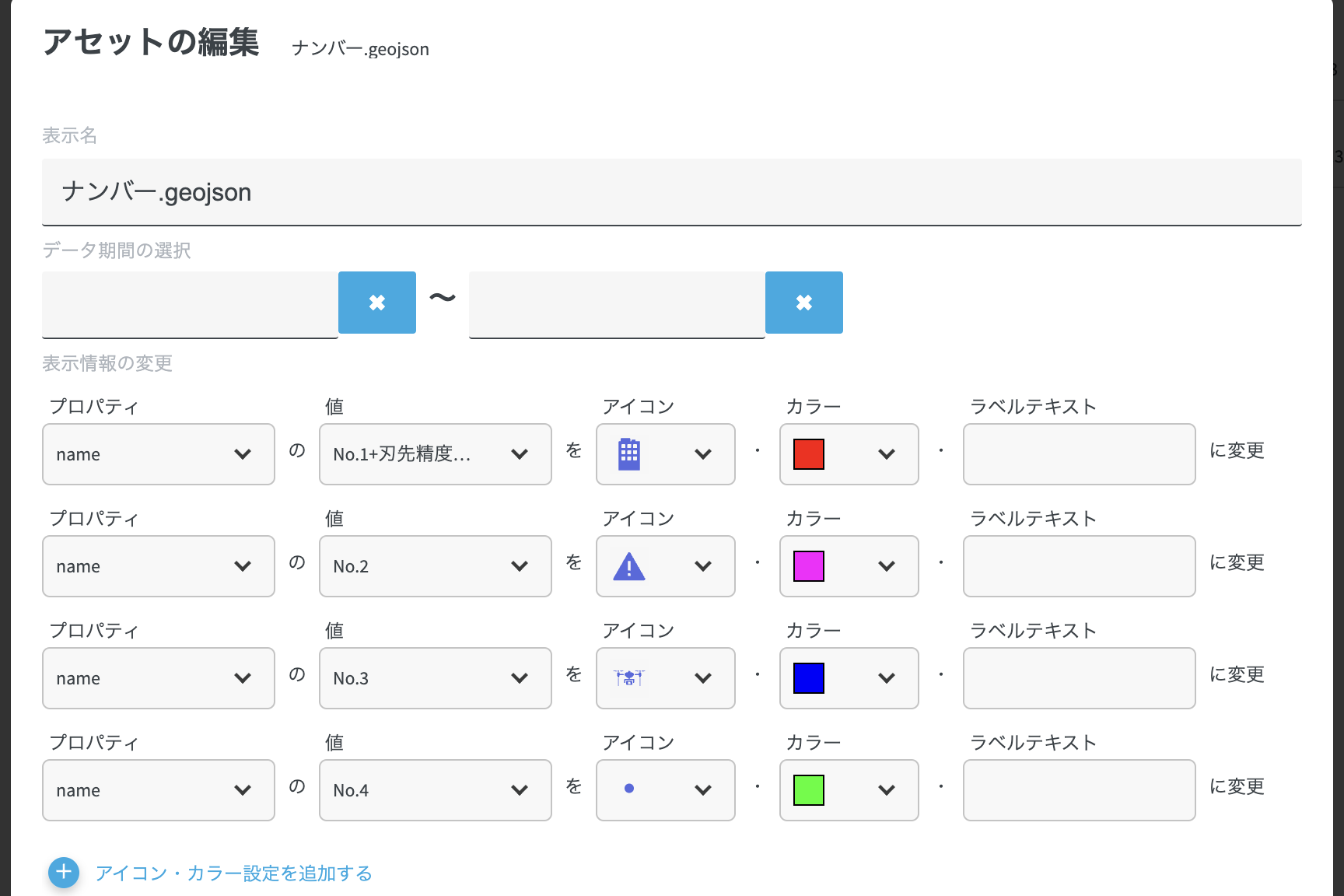
Task: Open the No.1+刃先精度 value dropdown
Action: [435, 454]
